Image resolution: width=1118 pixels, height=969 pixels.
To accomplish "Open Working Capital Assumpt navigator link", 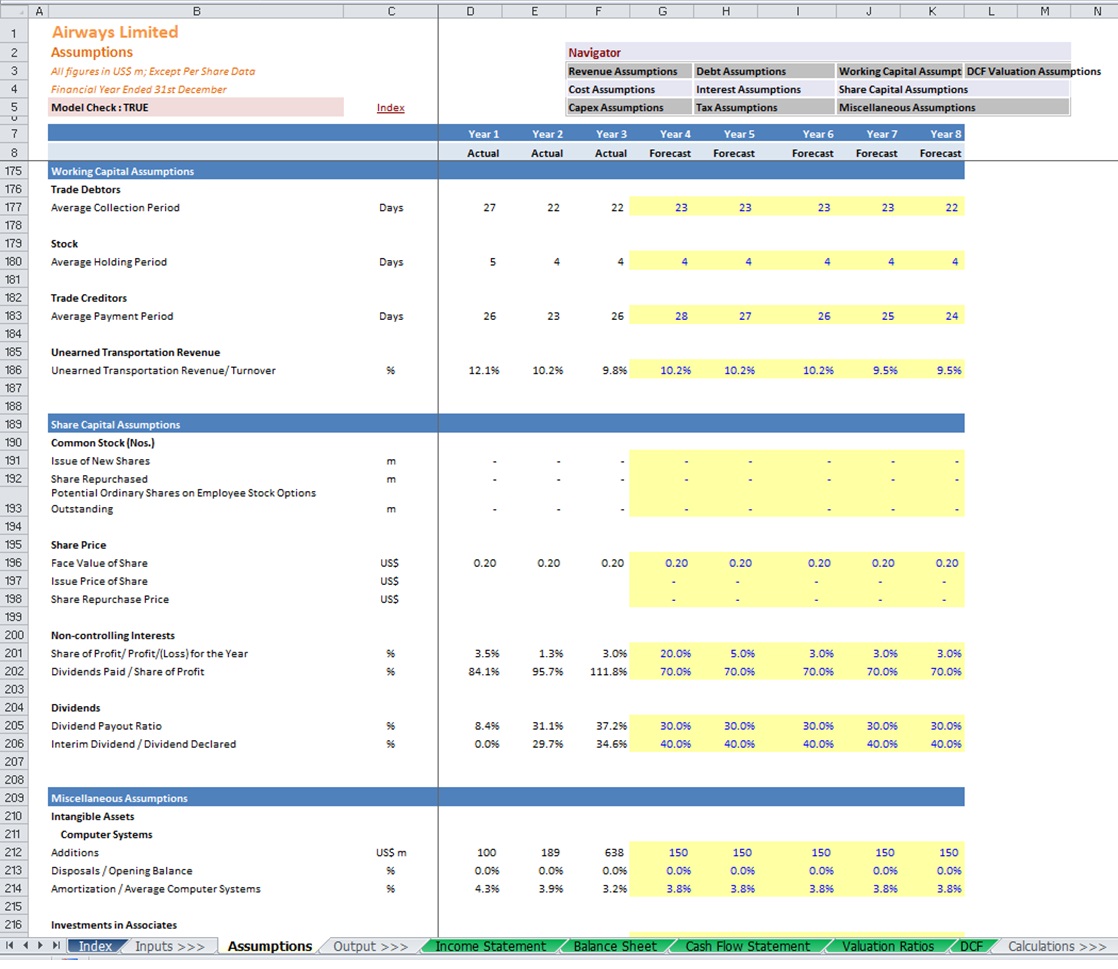I will 900,72.
